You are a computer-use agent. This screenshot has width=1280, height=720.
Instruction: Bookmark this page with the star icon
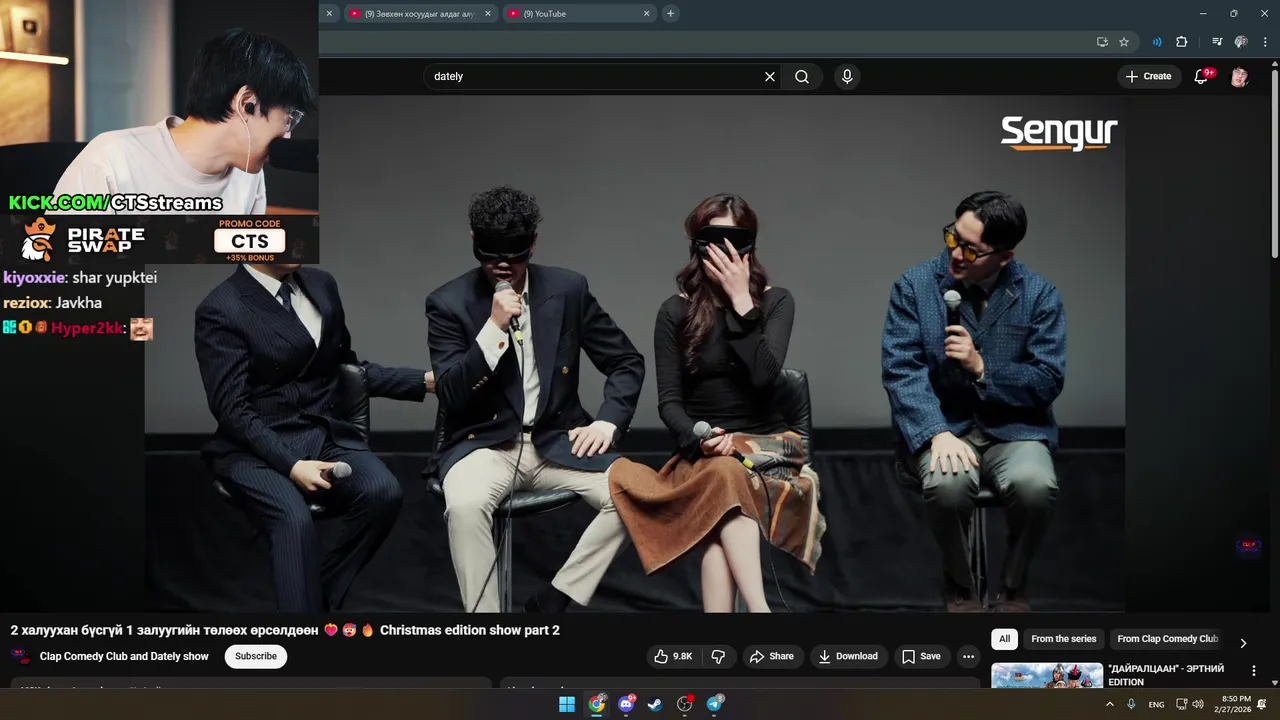1124,42
